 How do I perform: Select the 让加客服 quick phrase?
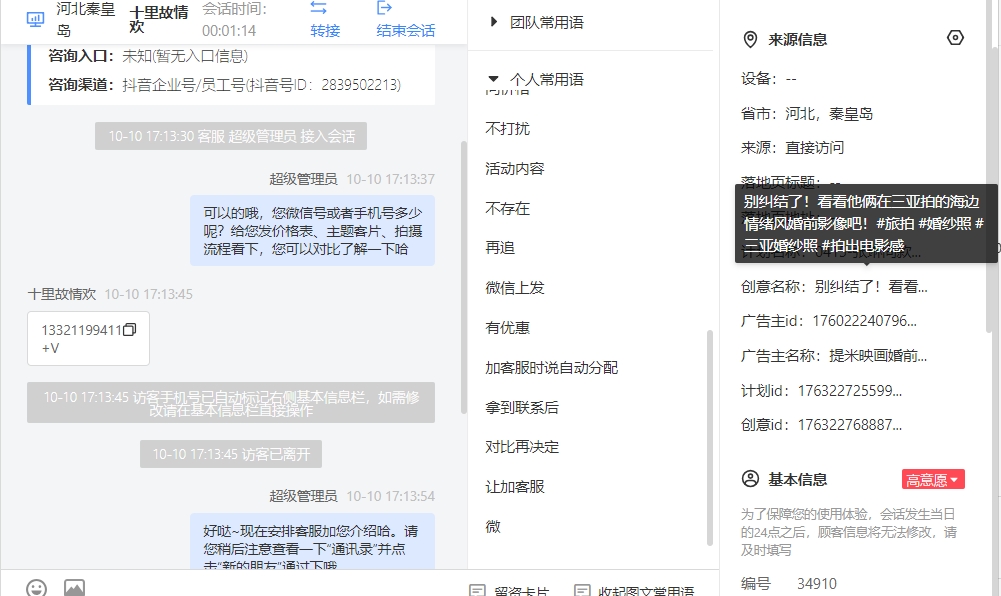[x=515, y=487]
